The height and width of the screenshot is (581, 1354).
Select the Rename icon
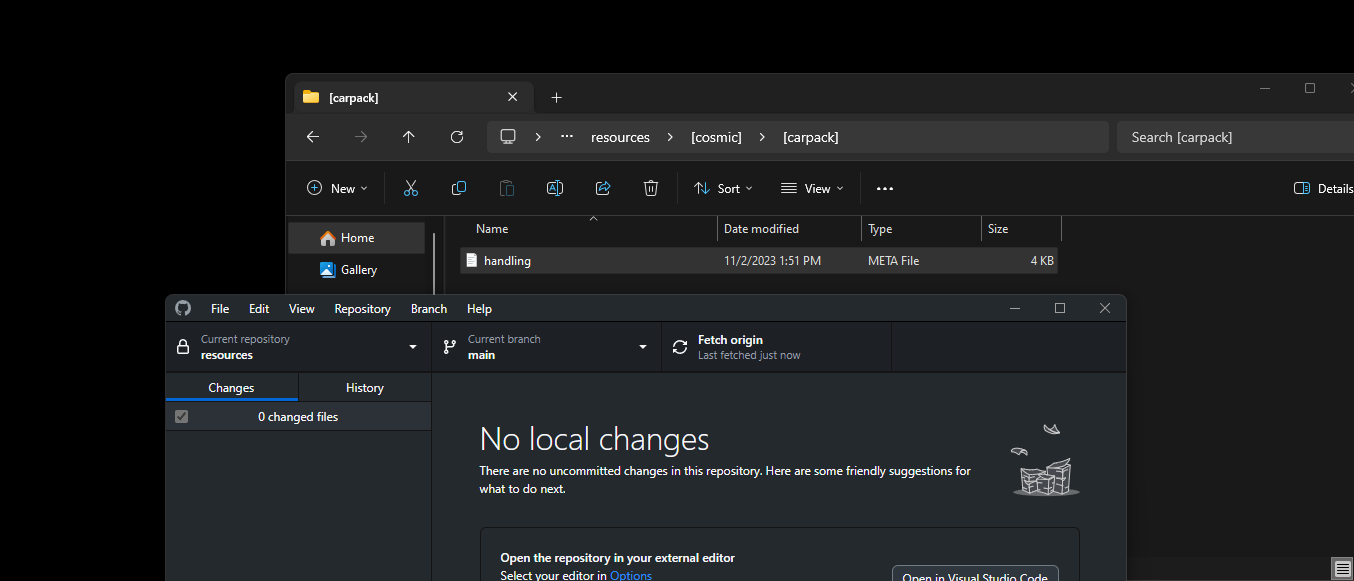pyautogui.click(x=554, y=188)
